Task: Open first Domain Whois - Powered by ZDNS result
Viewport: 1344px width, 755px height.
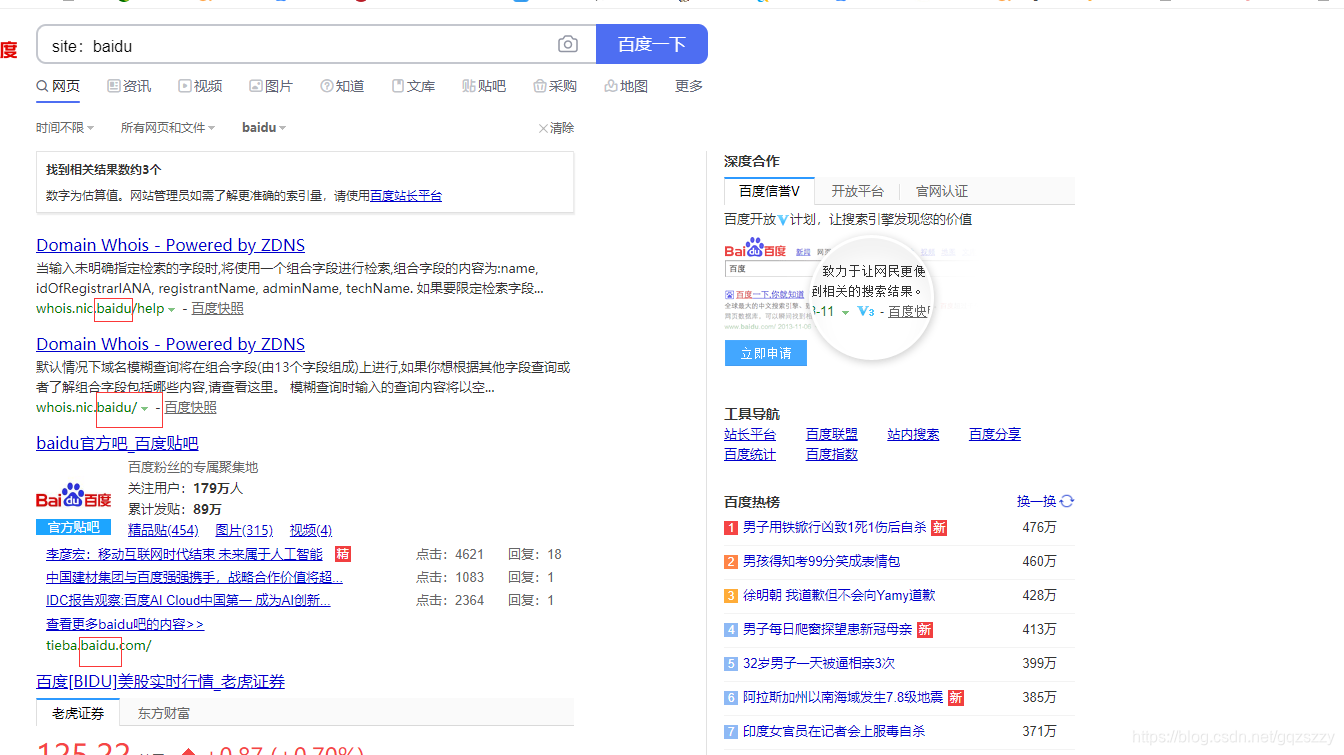Action: (x=170, y=245)
